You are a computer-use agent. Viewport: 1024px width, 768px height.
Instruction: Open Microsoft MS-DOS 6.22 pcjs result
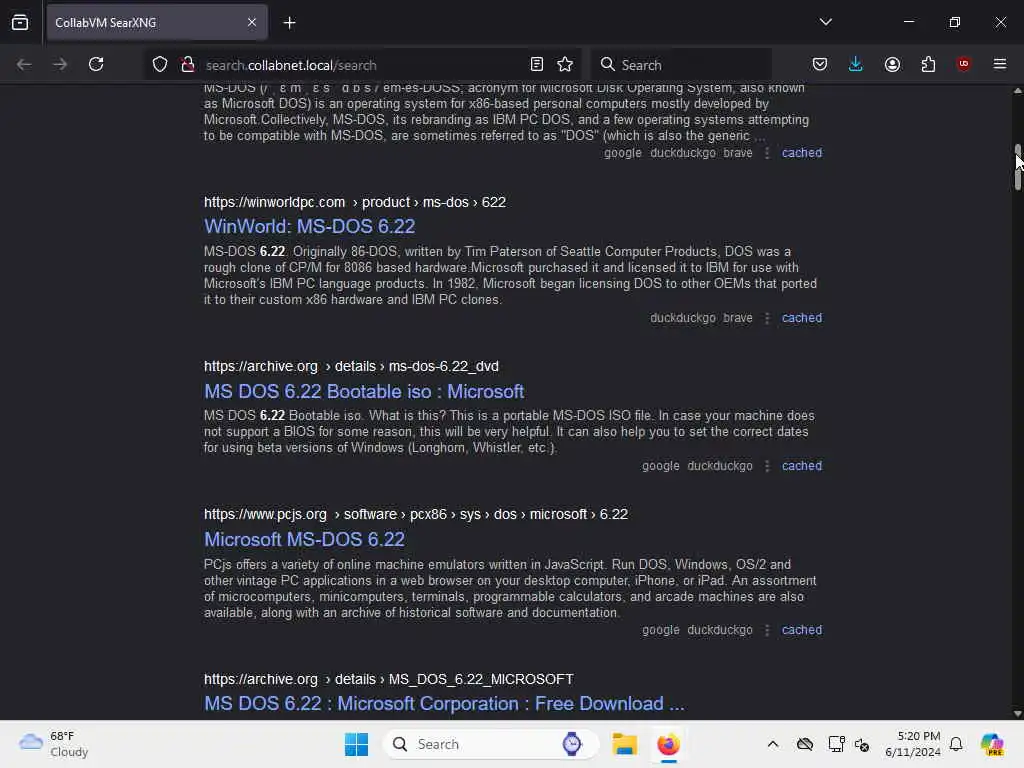click(304, 539)
